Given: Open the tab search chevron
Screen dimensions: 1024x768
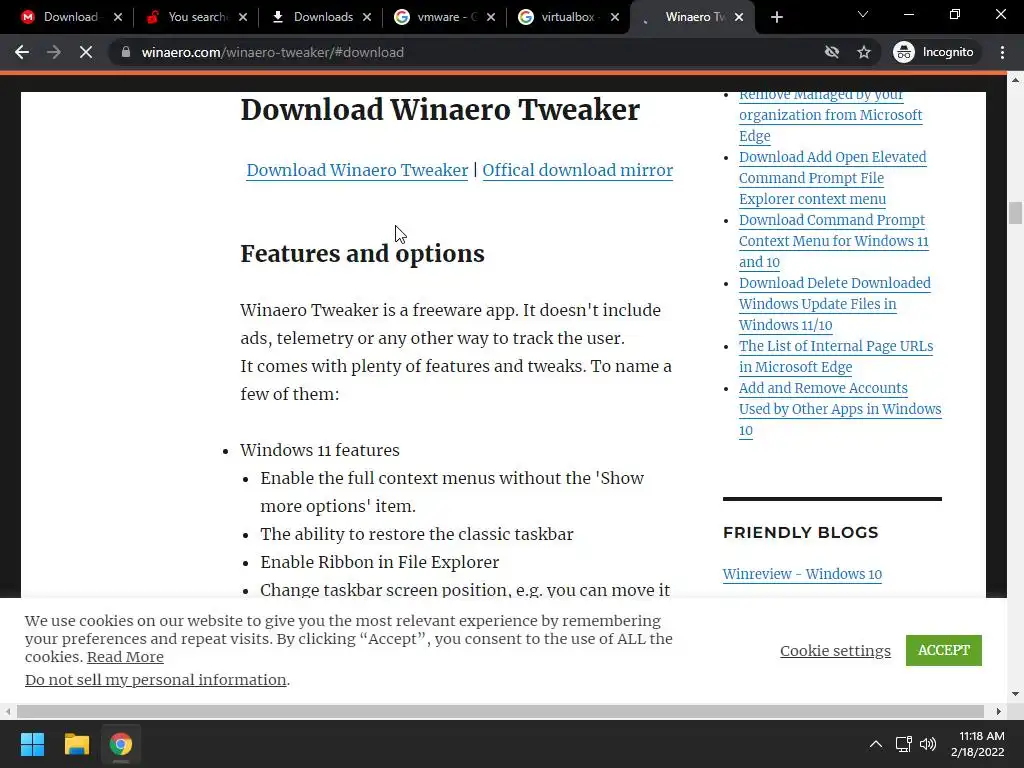Looking at the screenshot, I should point(863,14).
